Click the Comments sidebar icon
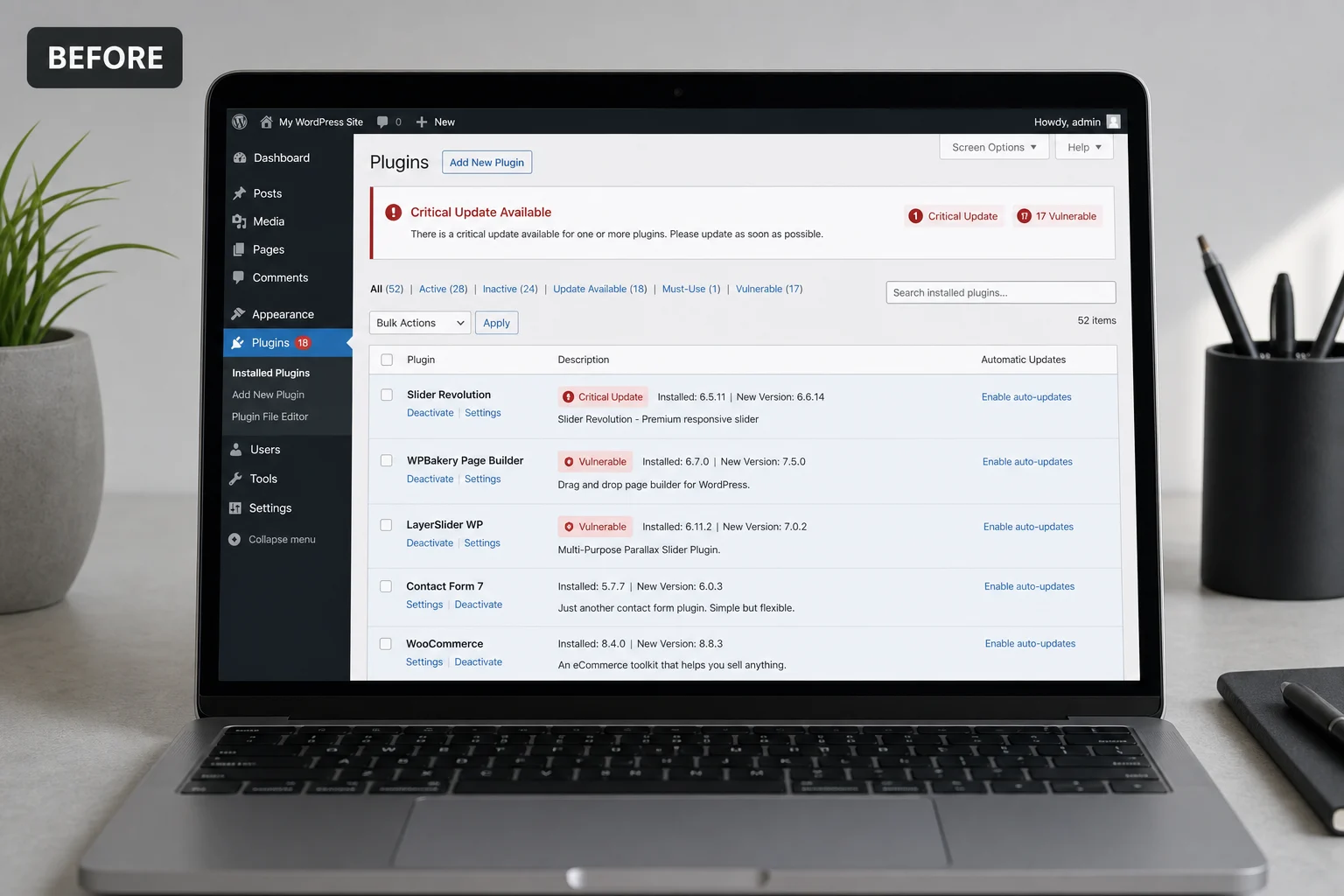Viewport: 1344px width, 896px height. pyautogui.click(x=239, y=277)
